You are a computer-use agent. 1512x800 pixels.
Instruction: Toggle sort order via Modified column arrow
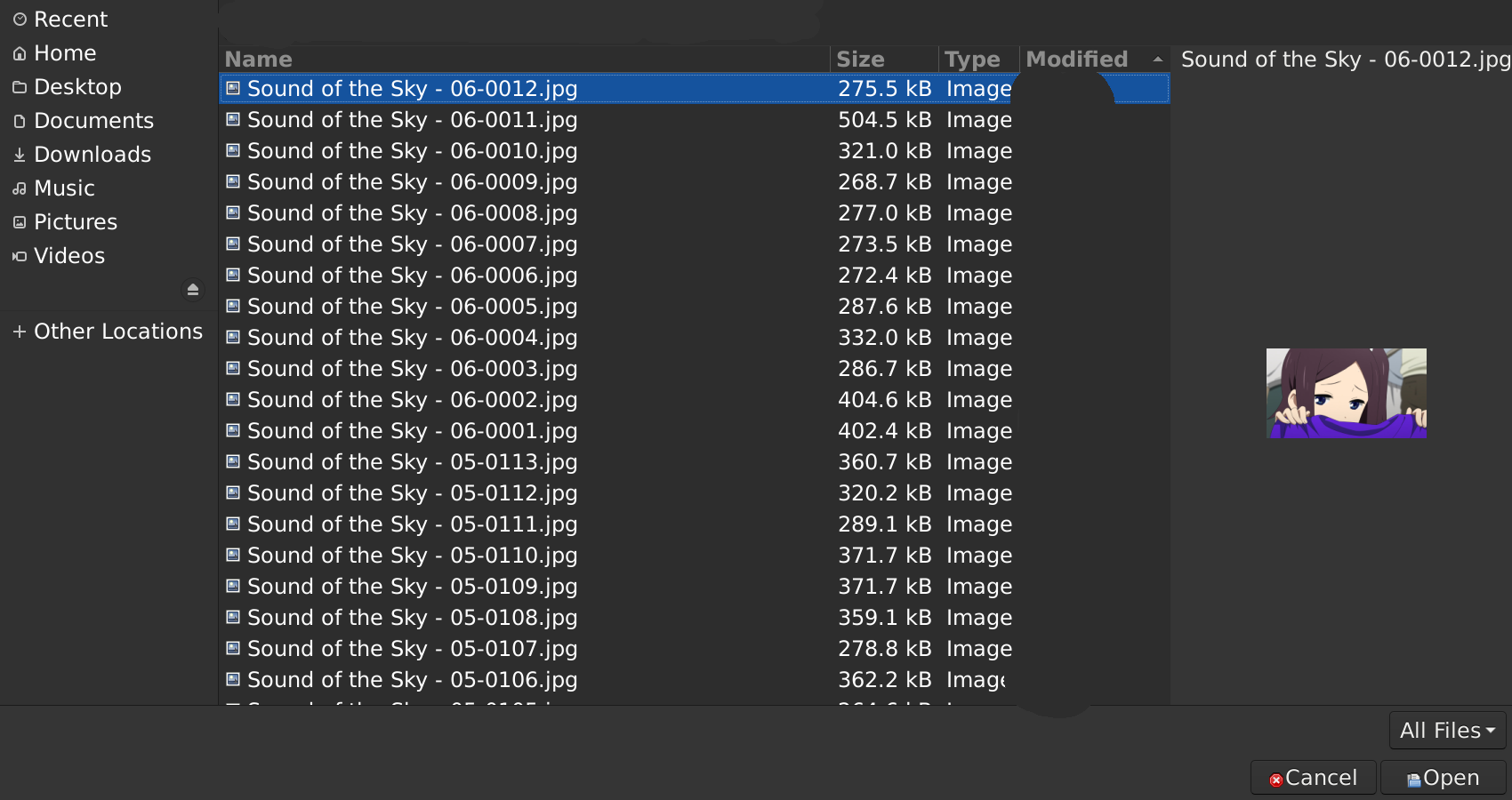coord(1158,60)
